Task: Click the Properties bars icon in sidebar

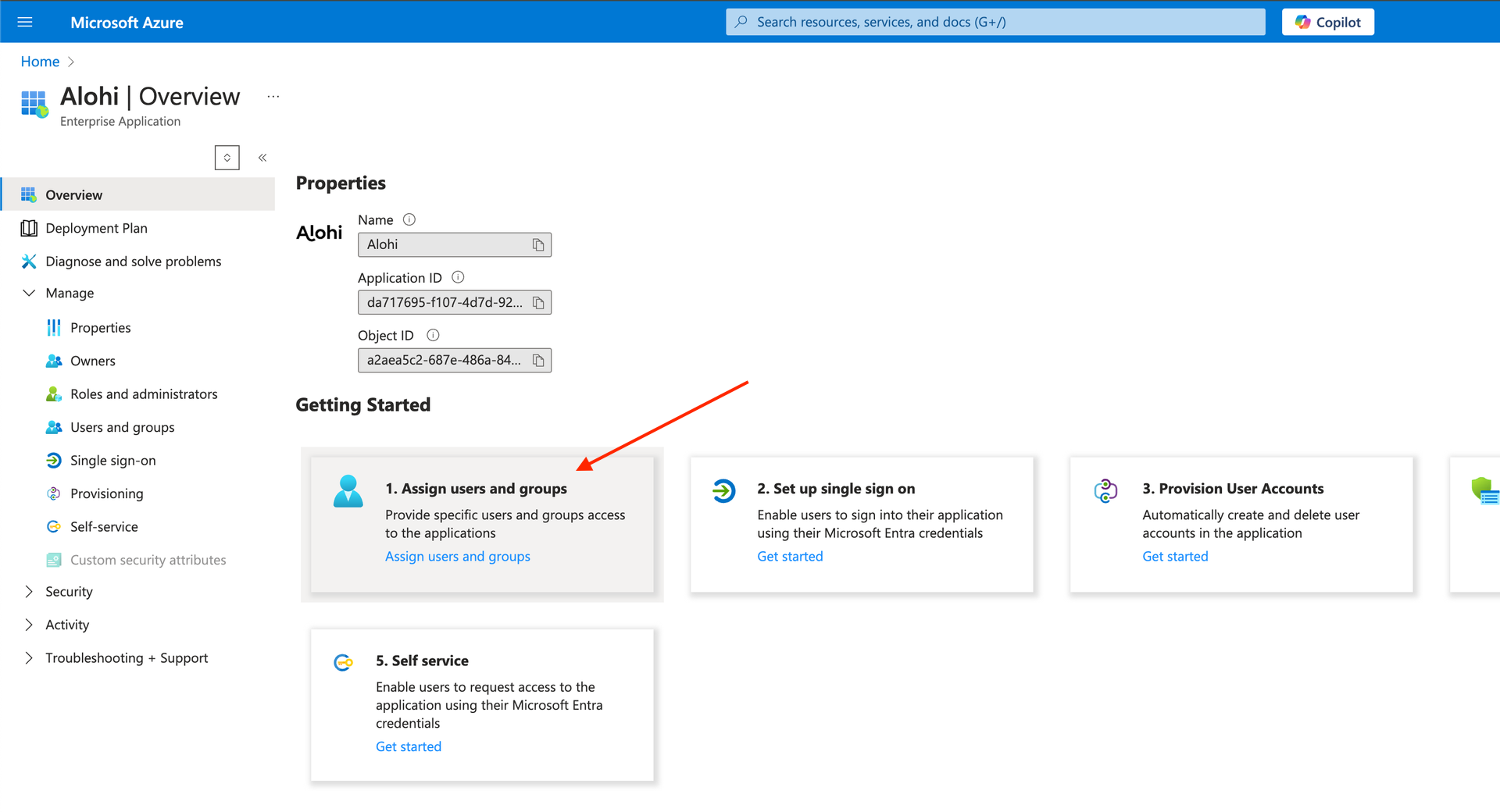Action: [54, 328]
